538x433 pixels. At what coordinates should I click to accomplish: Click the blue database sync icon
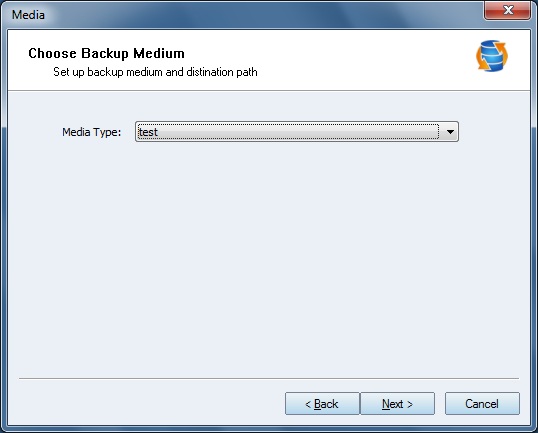492,56
